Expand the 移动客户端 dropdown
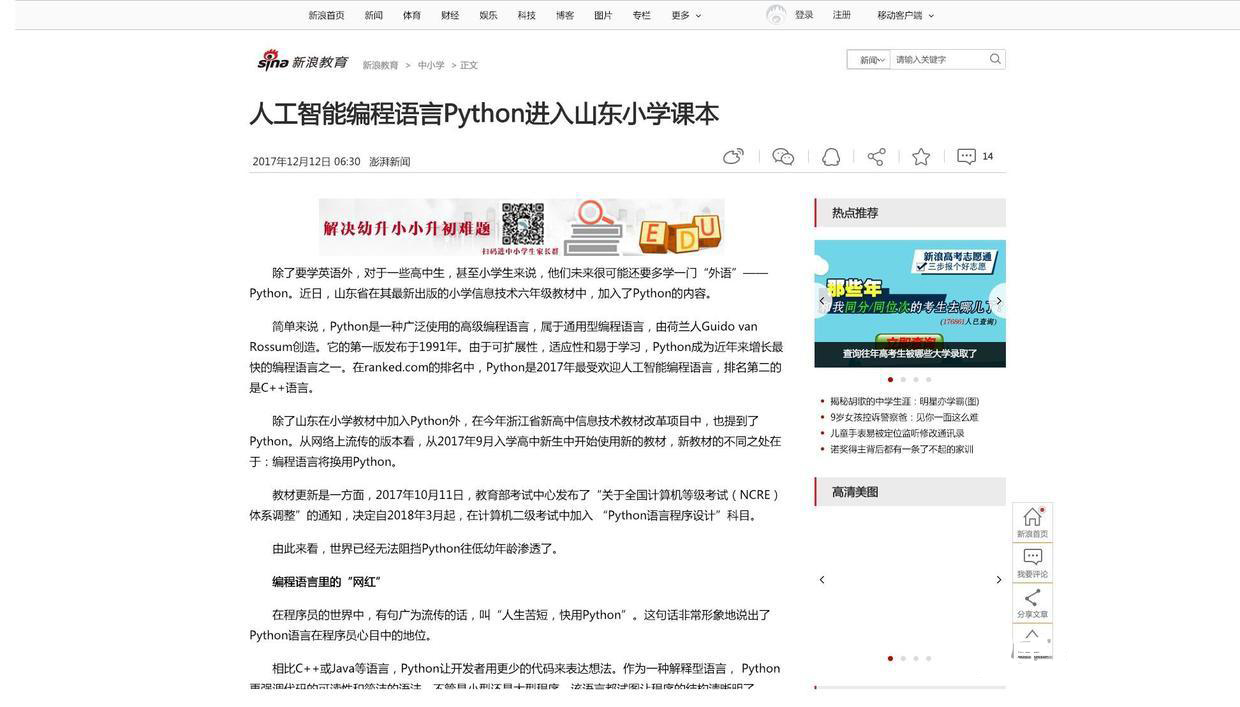The height and width of the screenshot is (707, 1240). coord(905,15)
